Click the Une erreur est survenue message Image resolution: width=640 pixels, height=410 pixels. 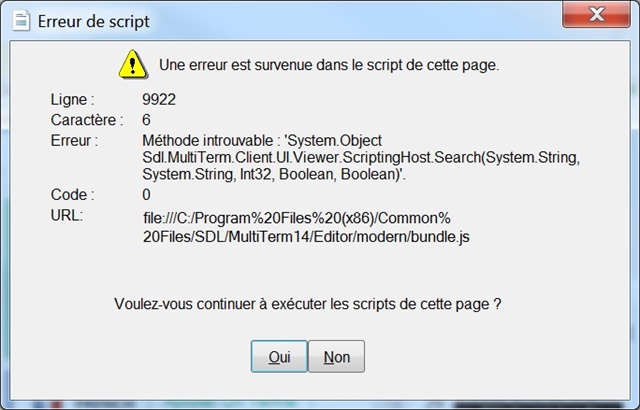point(329,65)
